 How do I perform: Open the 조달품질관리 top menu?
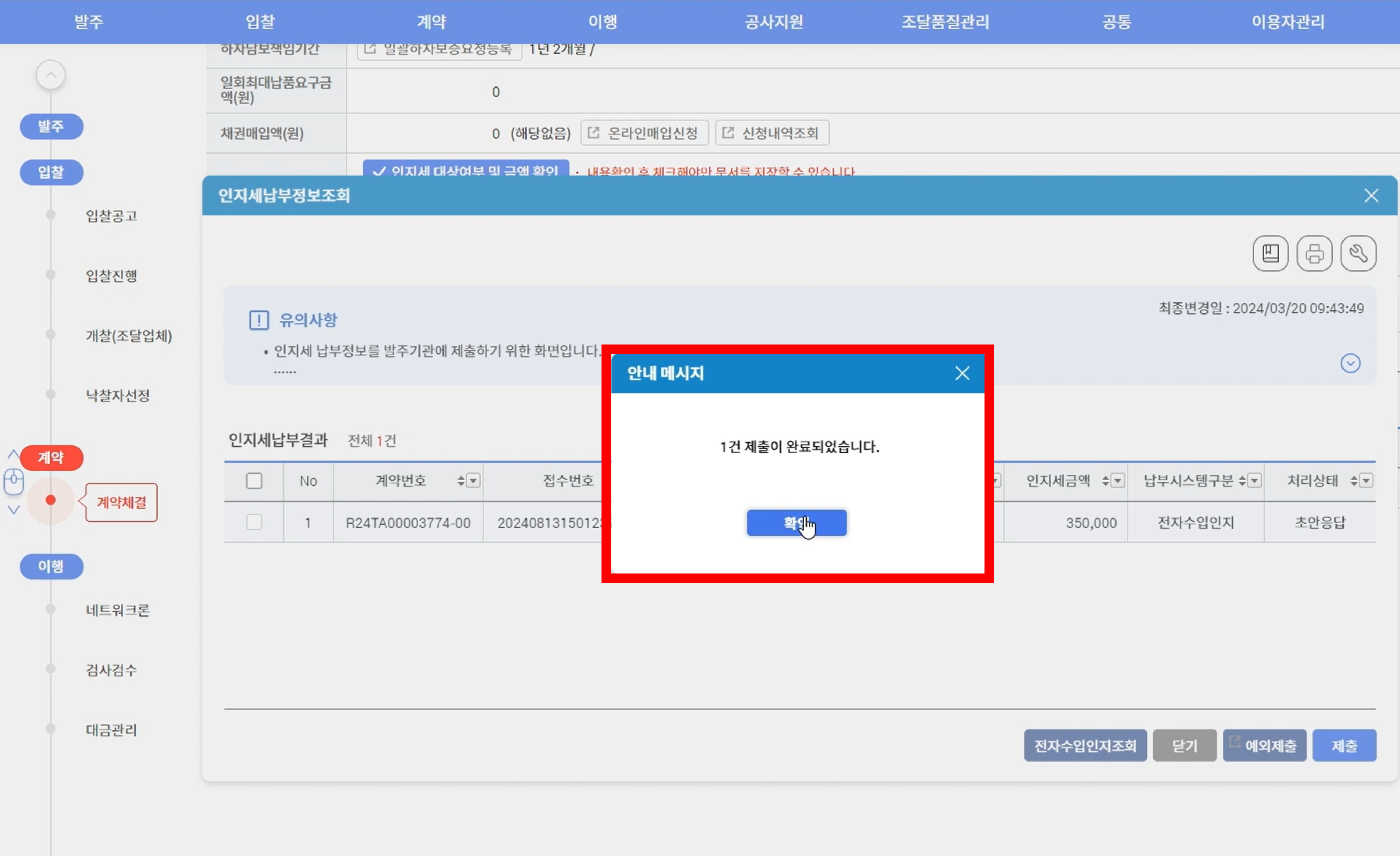pyautogui.click(x=945, y=22)
